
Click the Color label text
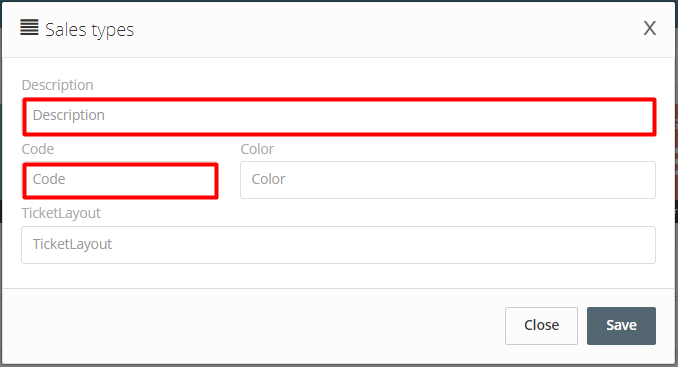[257, 149]
